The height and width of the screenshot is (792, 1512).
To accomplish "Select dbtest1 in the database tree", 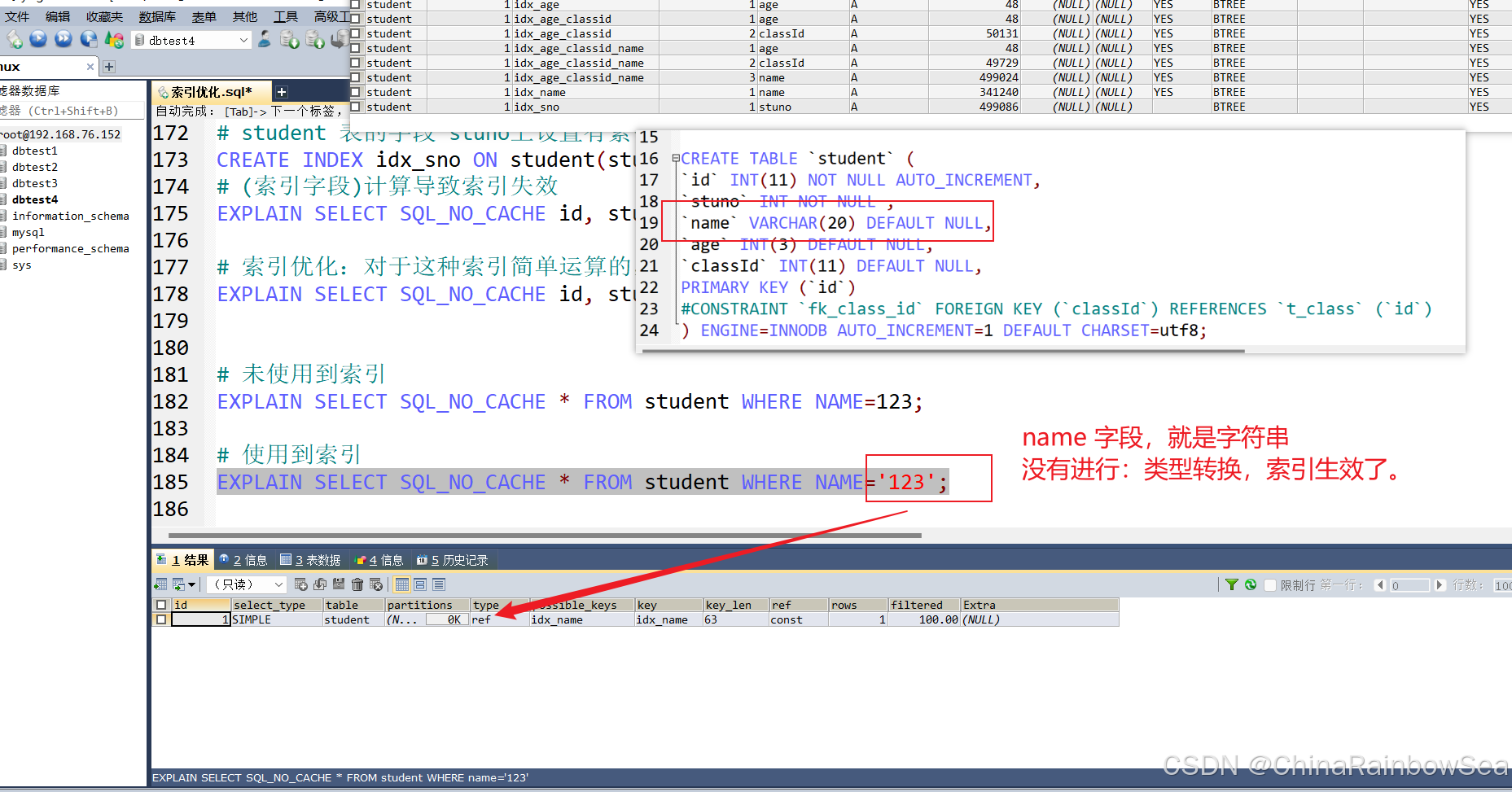I will pyautogui.click(x=34, y=151).
